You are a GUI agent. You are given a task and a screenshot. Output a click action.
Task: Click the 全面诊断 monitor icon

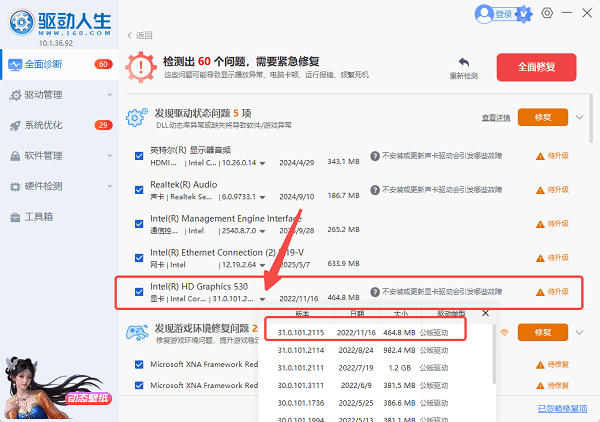coord(15,65)
